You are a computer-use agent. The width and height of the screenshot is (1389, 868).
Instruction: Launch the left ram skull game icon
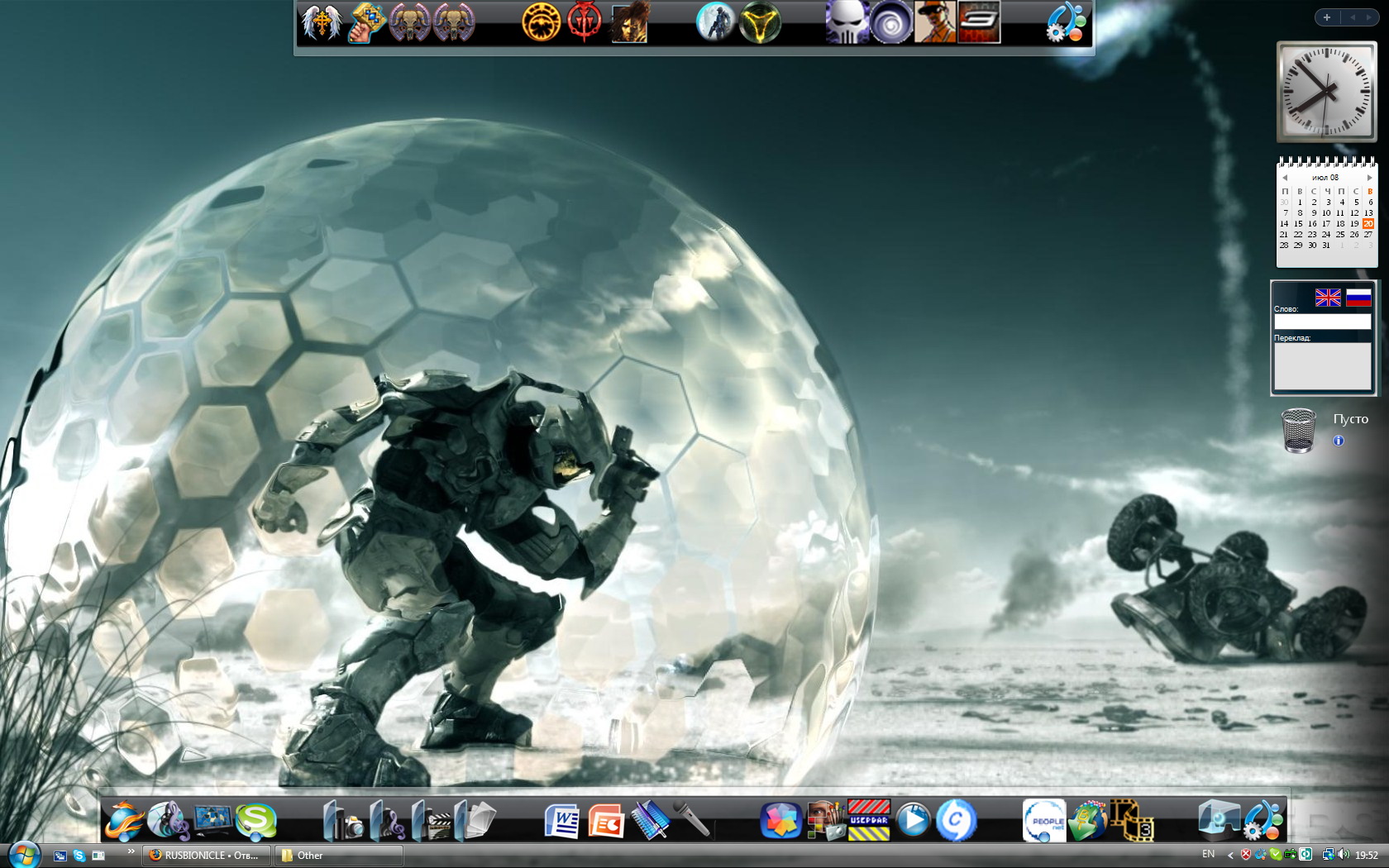pos(410,22)
